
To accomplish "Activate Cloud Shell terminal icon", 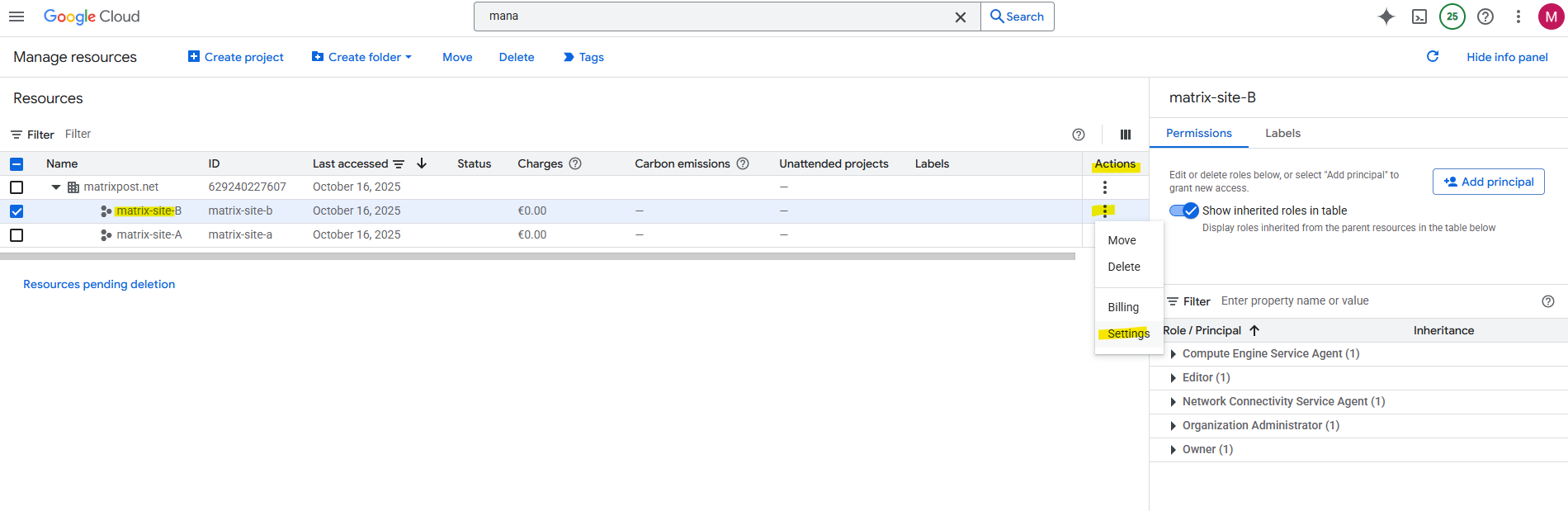I will [1419, 17].
